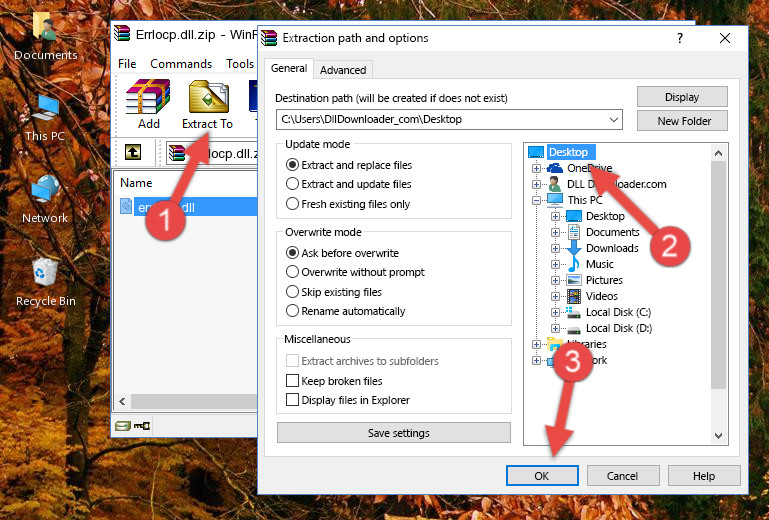Click the Display button
Screen dimensions: 769x520
[682, 97]
